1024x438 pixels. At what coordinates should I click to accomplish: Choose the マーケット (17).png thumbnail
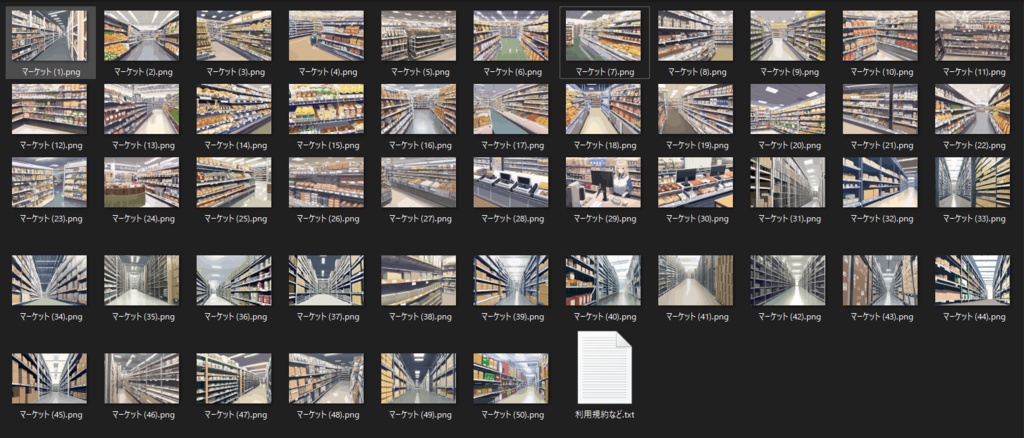(x=511, y=109)
